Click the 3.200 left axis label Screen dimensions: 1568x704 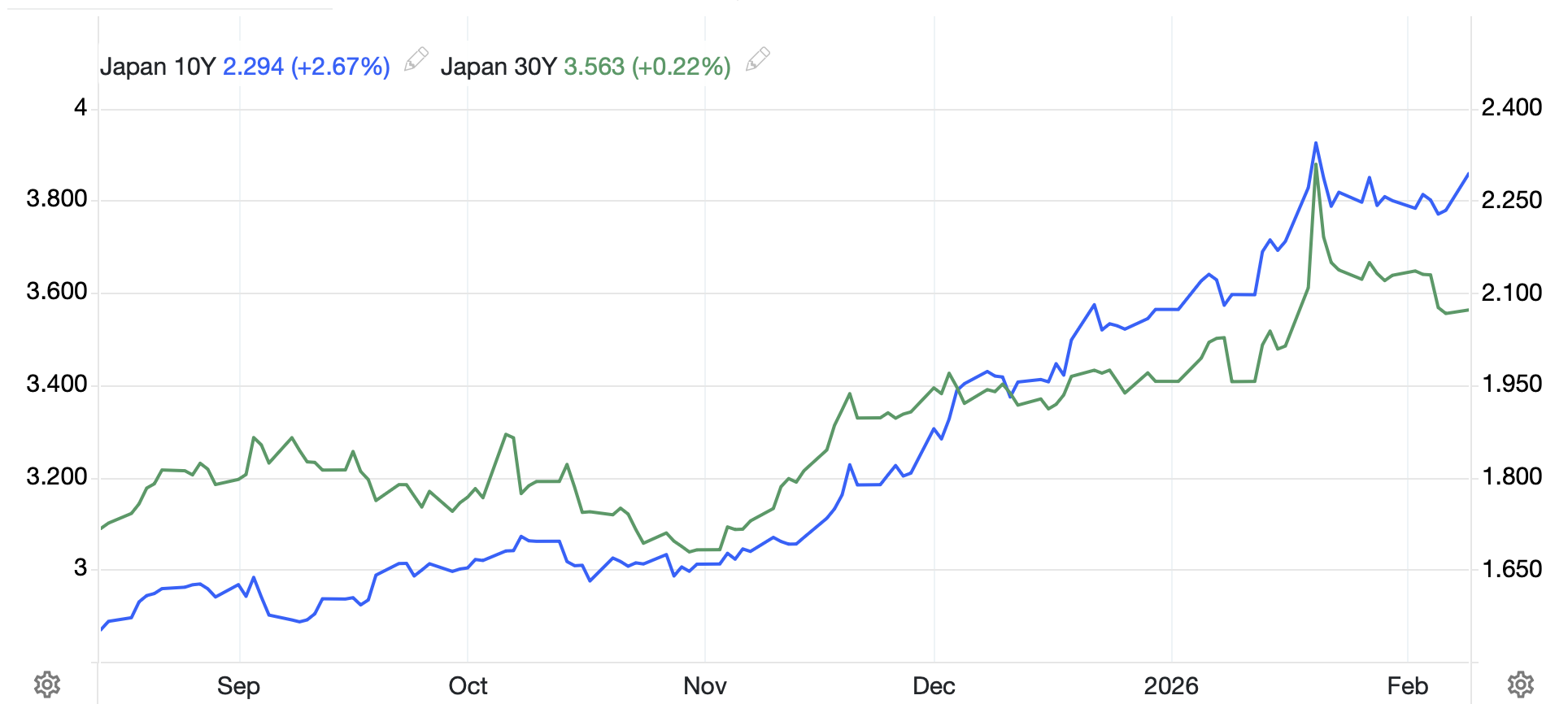[57, 476]
